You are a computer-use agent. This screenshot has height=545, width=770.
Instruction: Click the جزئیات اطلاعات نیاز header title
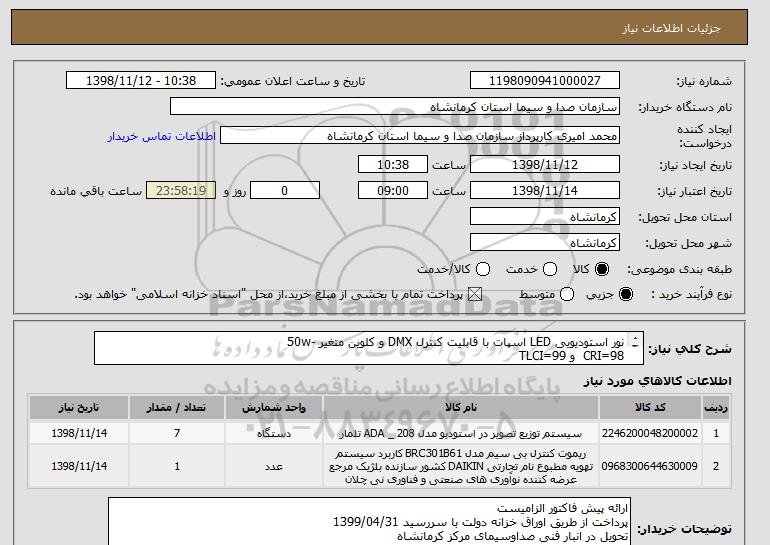(x=671, y=28)
